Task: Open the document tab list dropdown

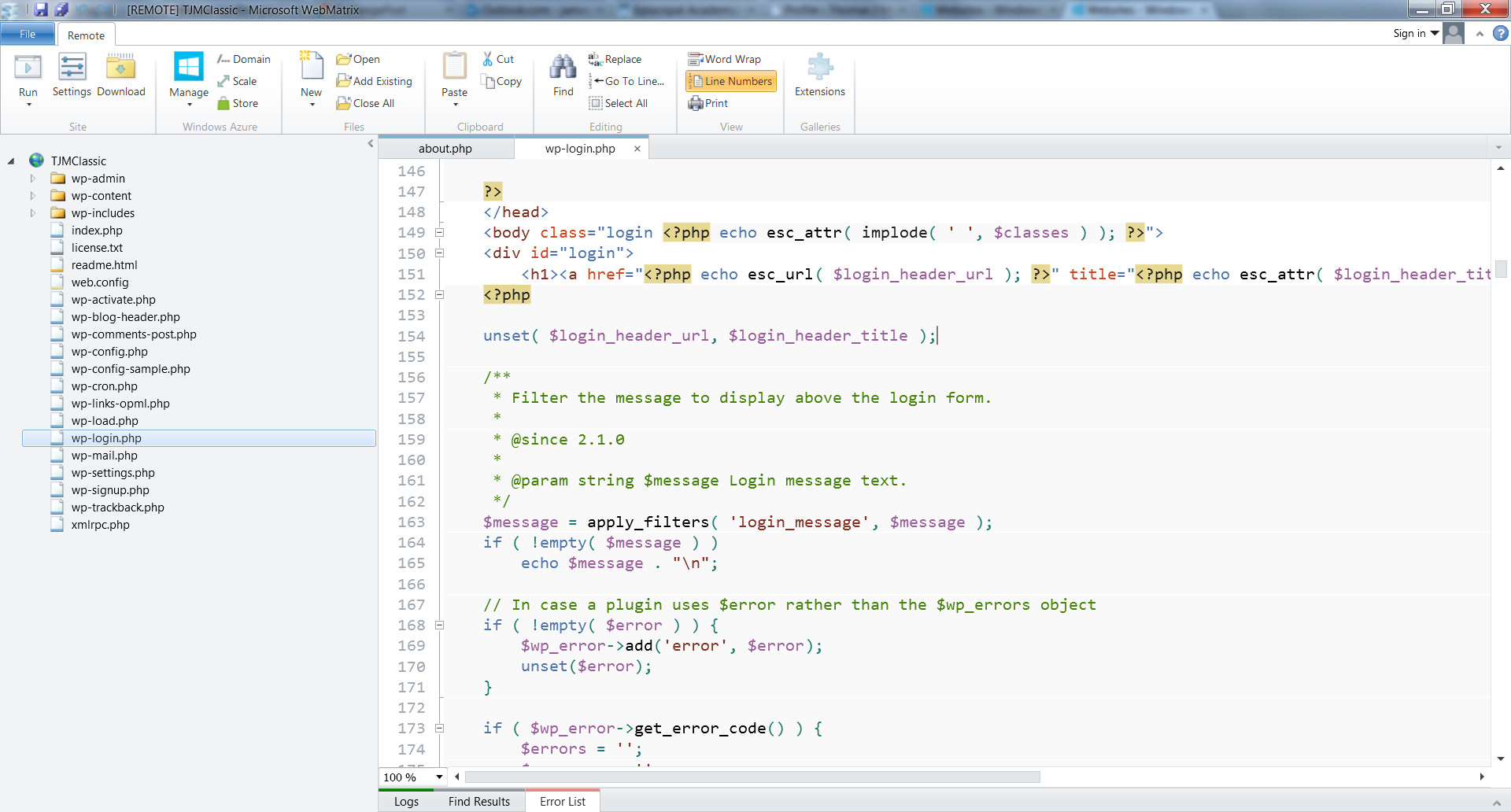Action: 1498,148
